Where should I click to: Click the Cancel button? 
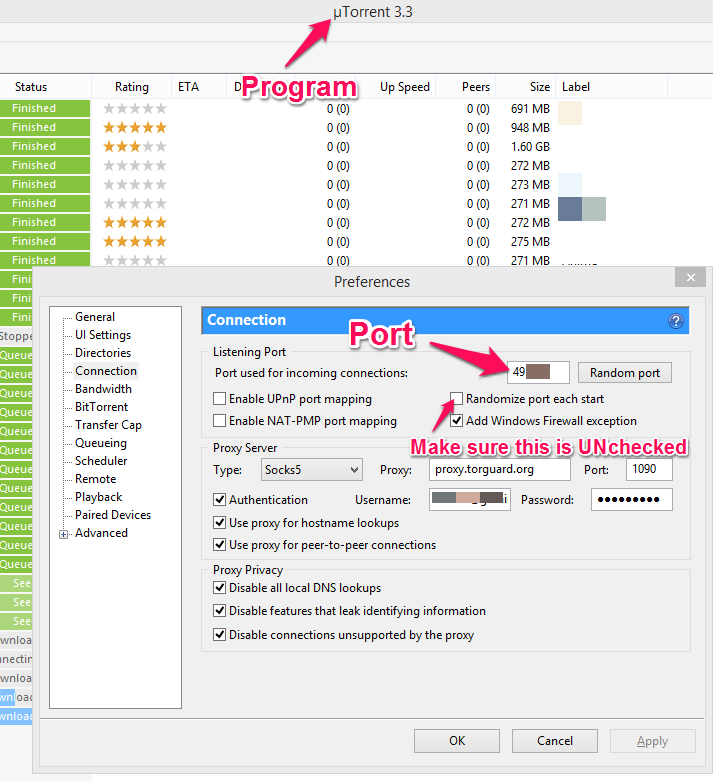[x=554, y=741]
